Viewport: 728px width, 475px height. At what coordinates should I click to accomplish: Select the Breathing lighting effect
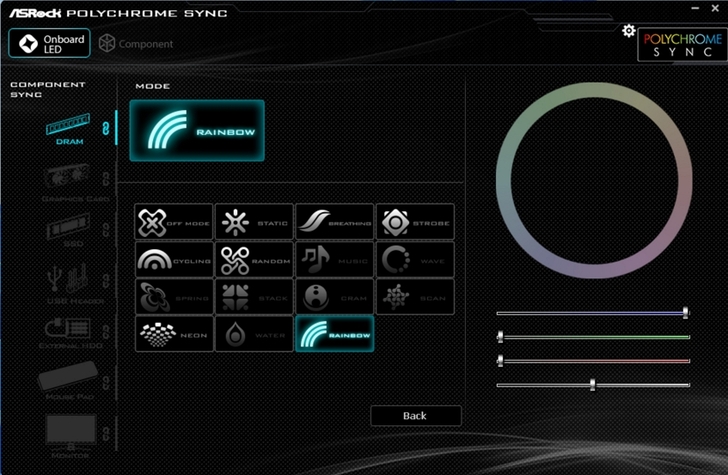click(334, 222)
